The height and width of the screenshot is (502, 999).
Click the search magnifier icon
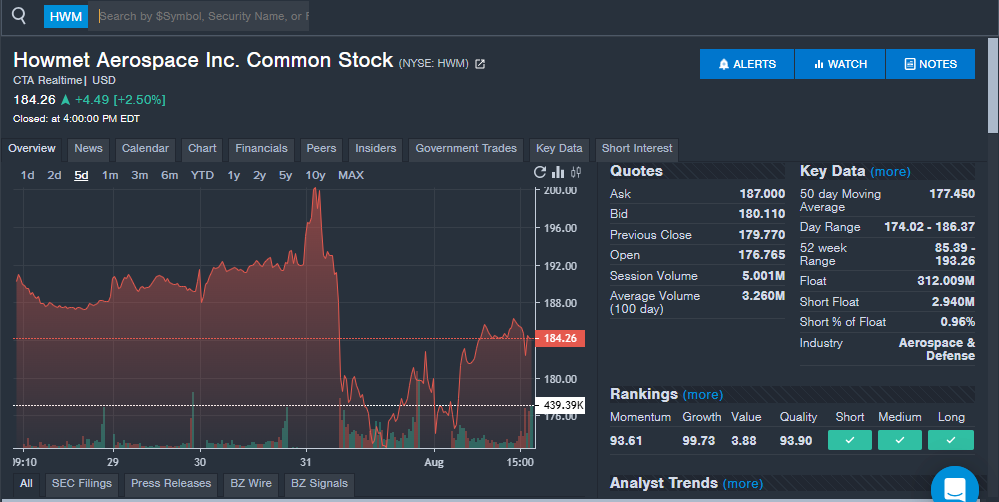pos(19,16)
